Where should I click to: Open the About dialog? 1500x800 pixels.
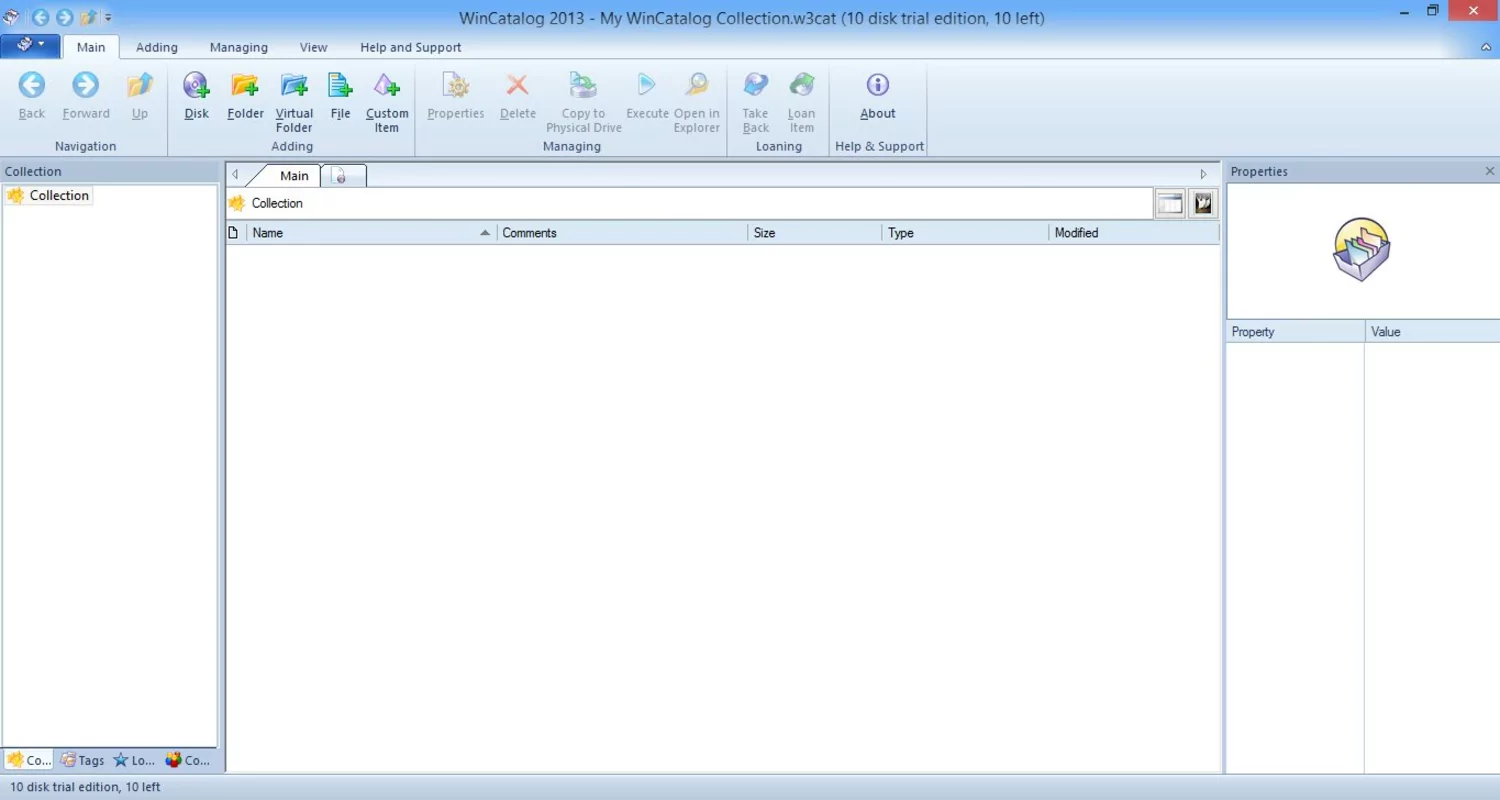(877, 97)
